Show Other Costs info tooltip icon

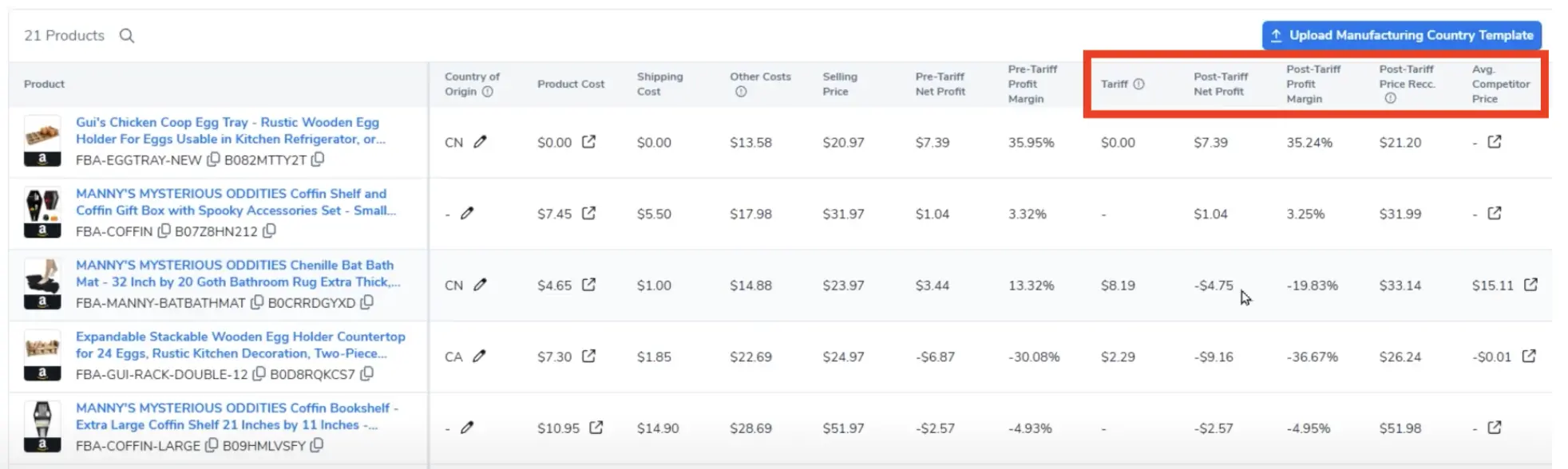[741, 92]
